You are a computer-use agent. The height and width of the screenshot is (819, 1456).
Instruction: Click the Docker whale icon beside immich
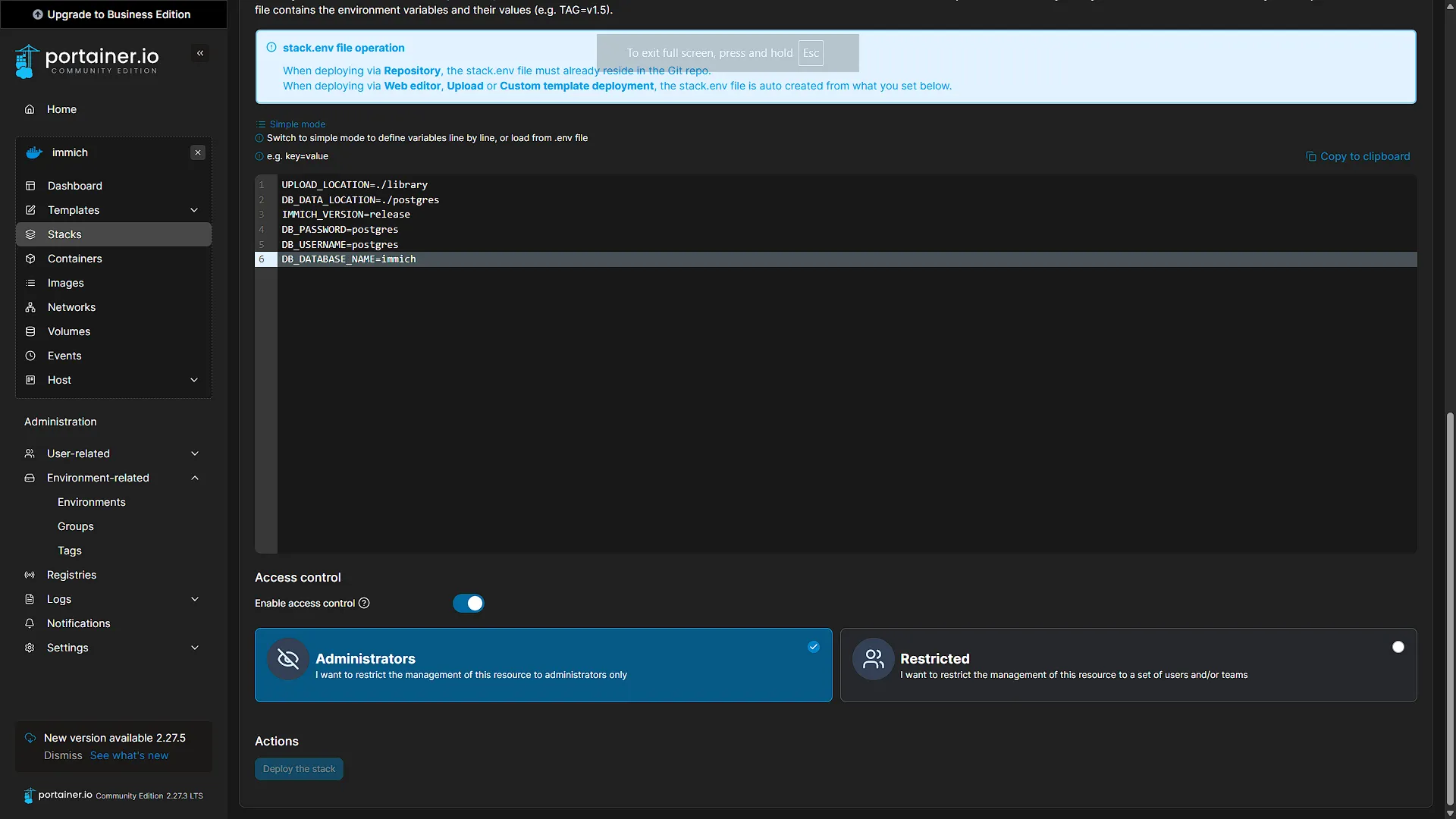pos(34,152)
